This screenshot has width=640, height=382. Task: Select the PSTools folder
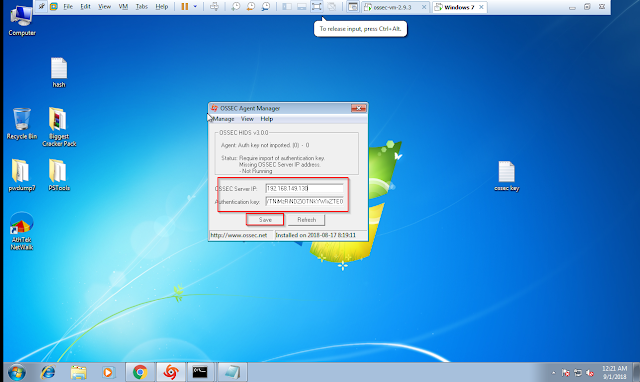[59, 175]
